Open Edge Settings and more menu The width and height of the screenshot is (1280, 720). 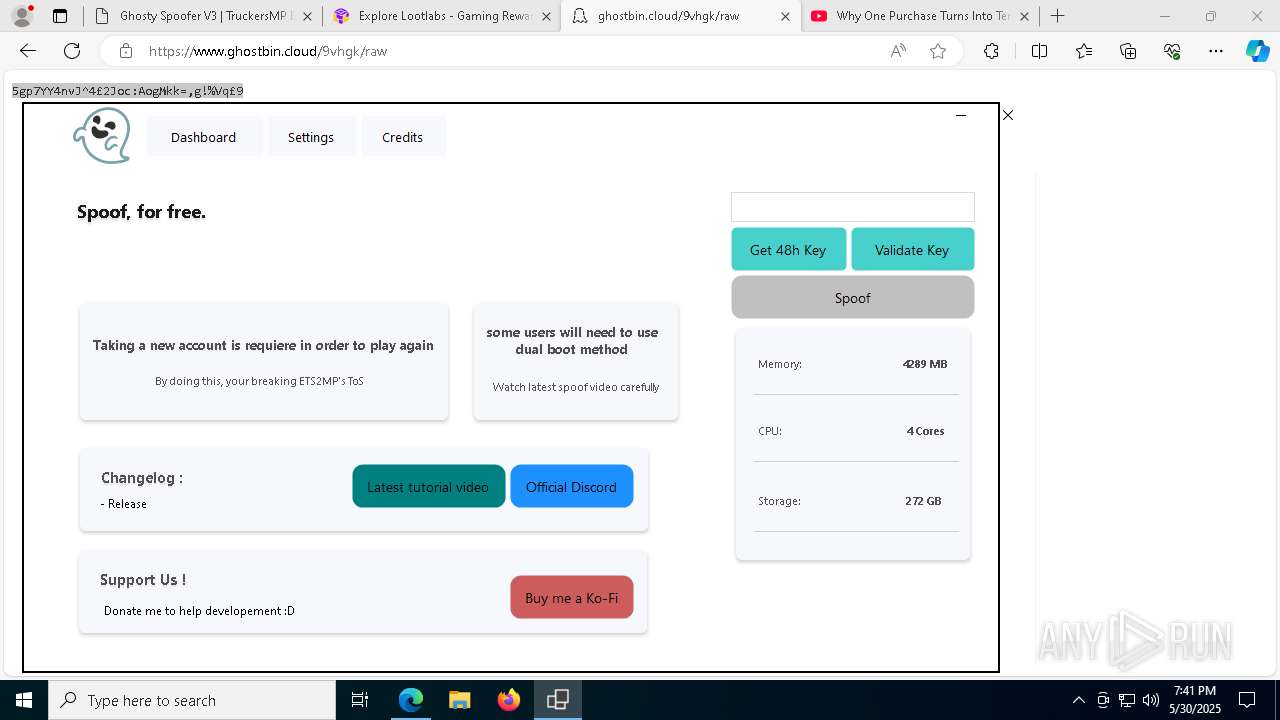[x=1216, y=51]
